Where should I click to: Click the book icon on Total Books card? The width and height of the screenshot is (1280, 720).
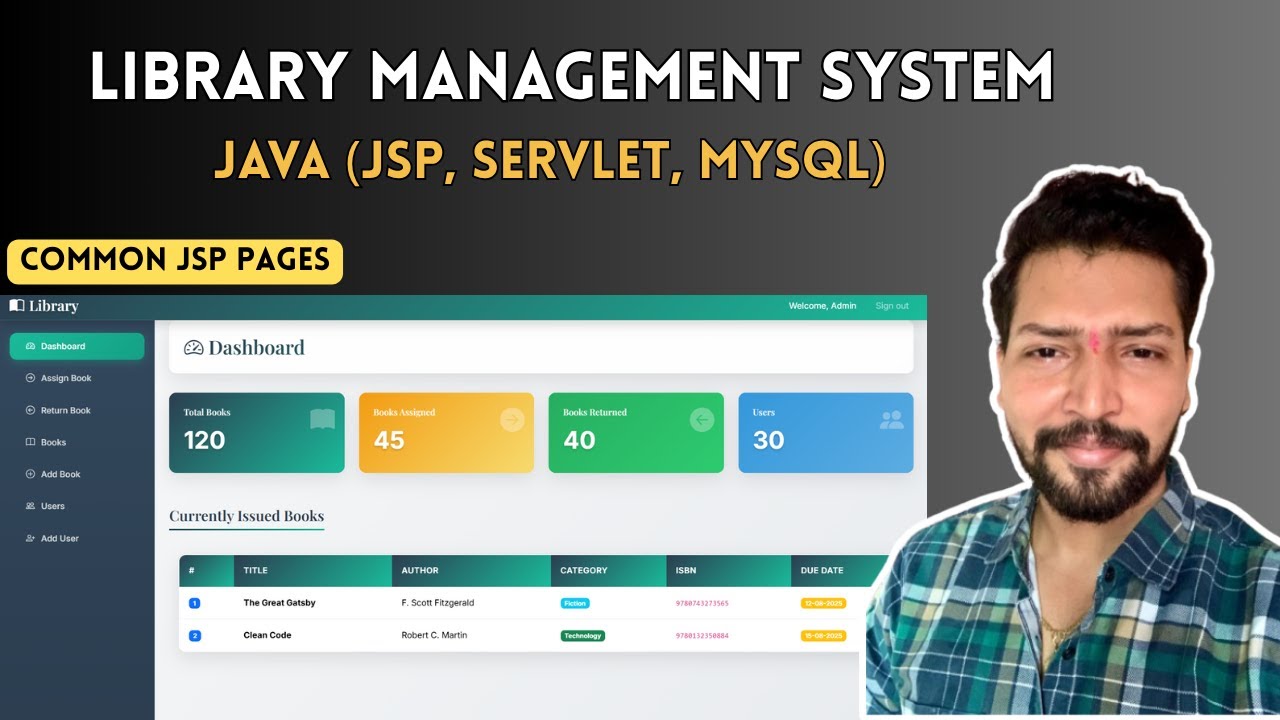322,419
